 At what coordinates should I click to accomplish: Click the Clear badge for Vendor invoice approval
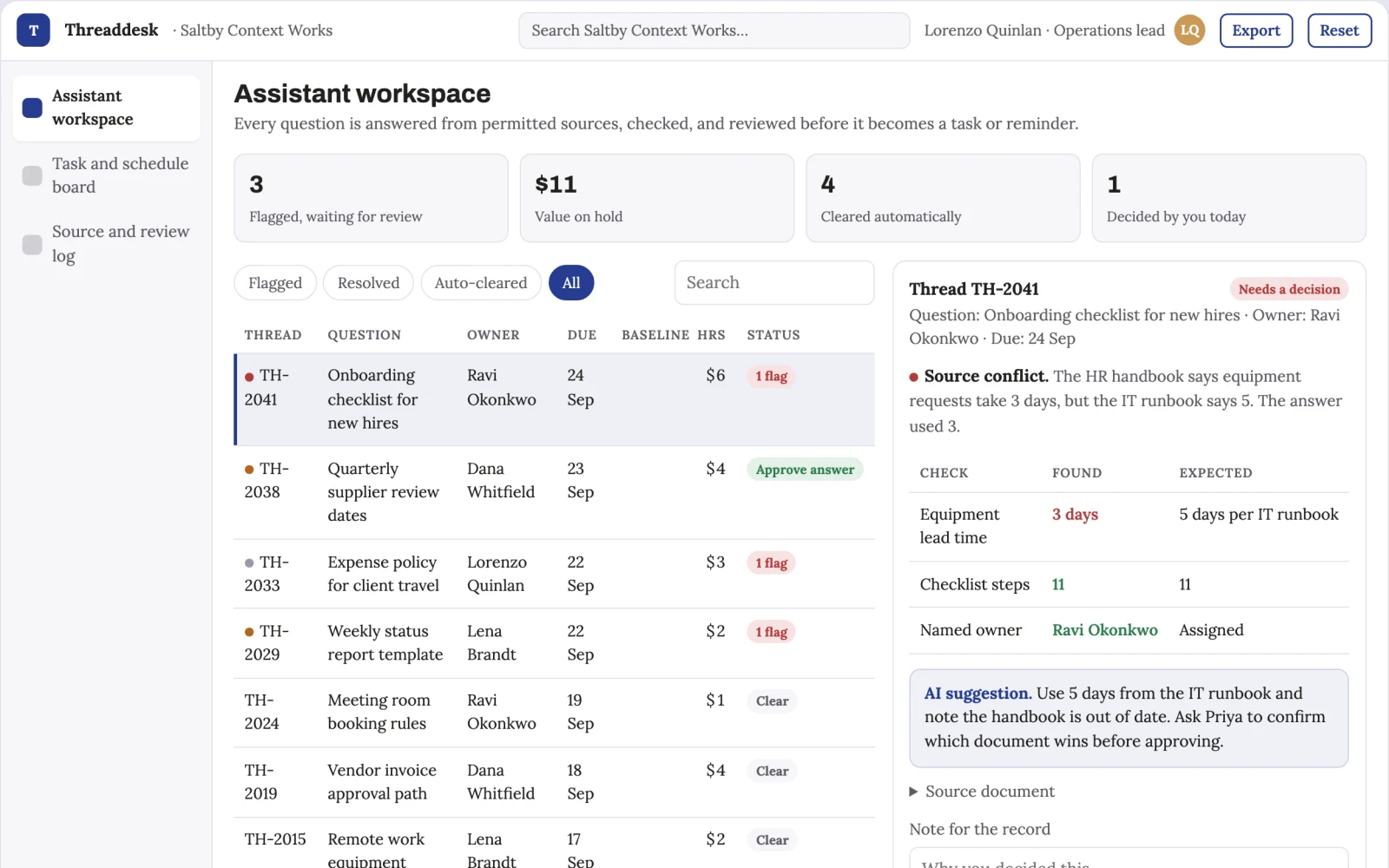(x=772, y=771)
